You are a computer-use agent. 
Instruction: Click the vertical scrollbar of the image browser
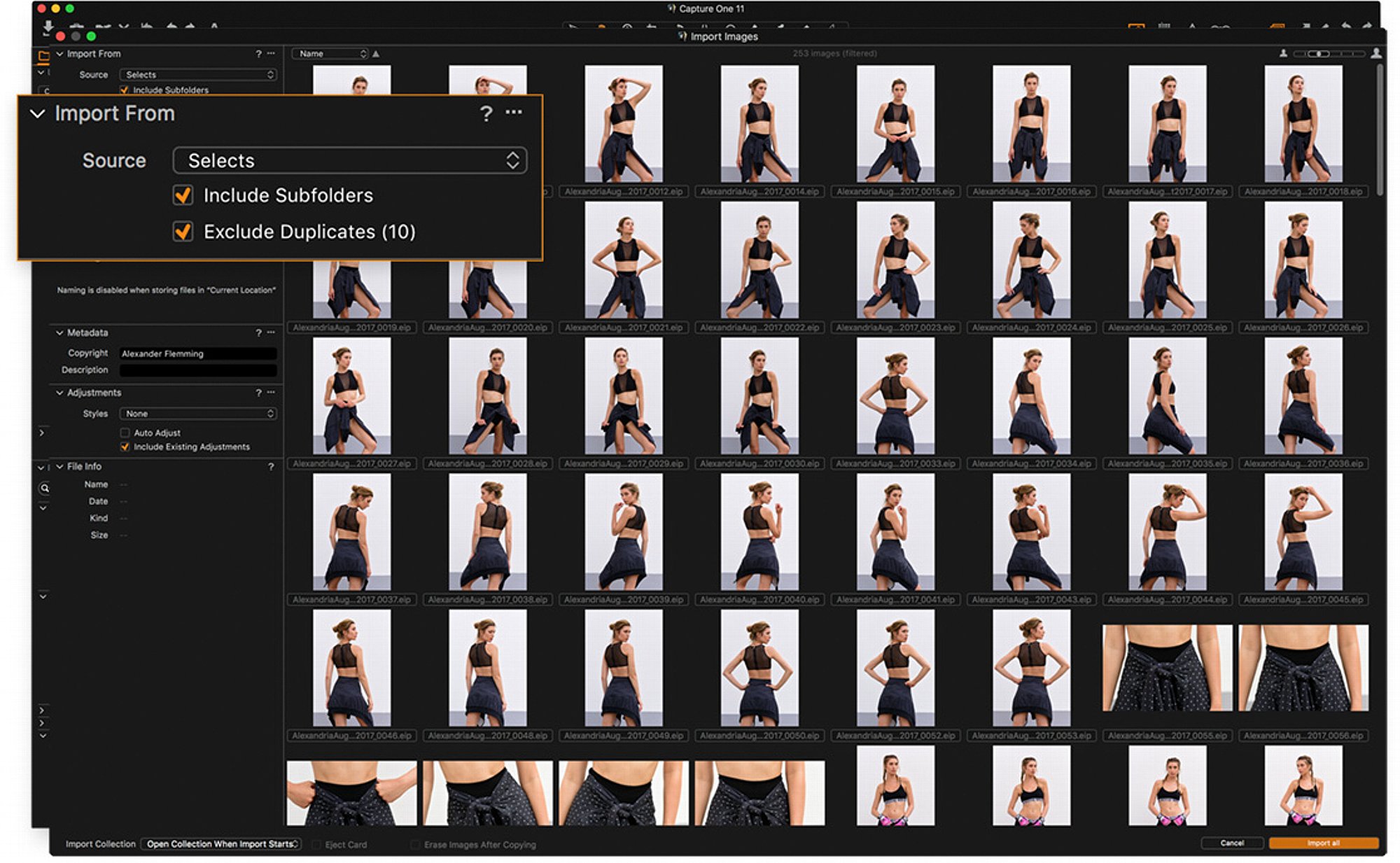[1380, 129]
